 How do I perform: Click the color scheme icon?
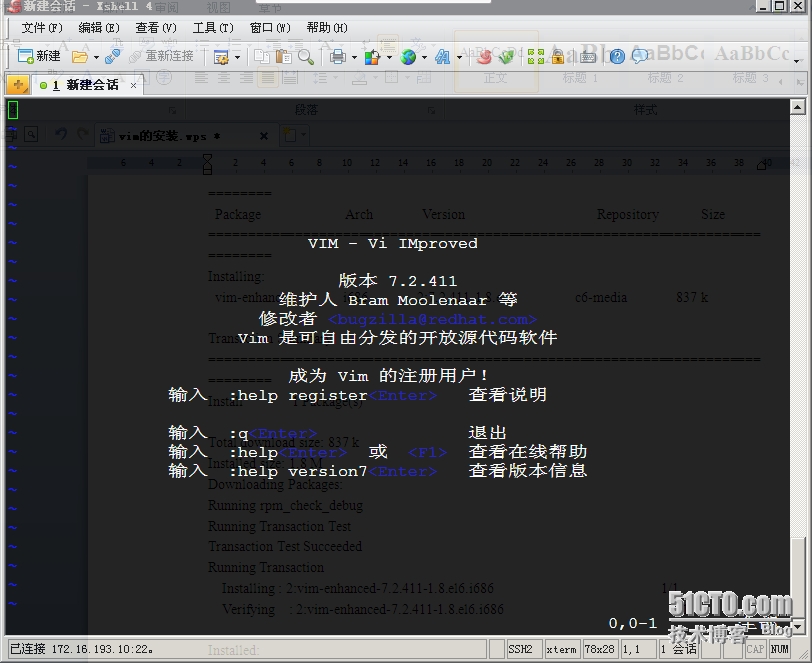point(372,56)
